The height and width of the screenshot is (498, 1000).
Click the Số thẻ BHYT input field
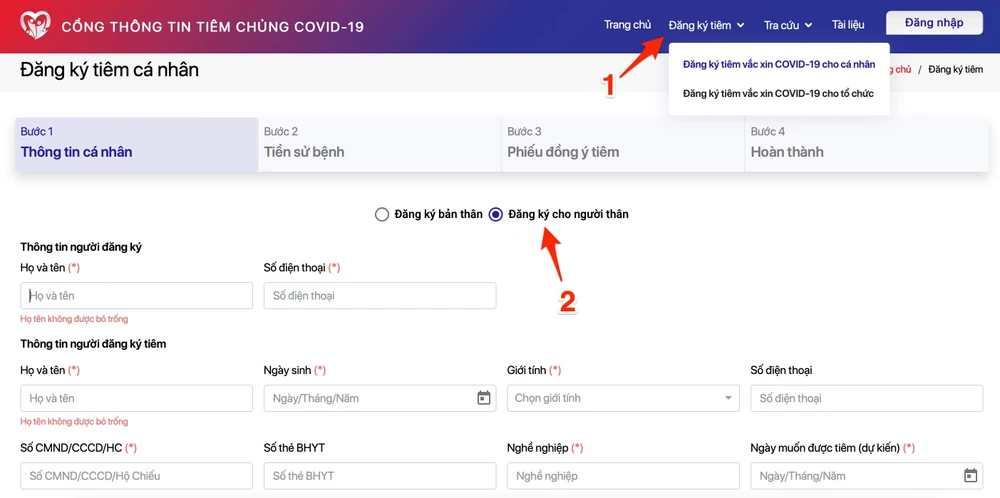click(379, 476)
